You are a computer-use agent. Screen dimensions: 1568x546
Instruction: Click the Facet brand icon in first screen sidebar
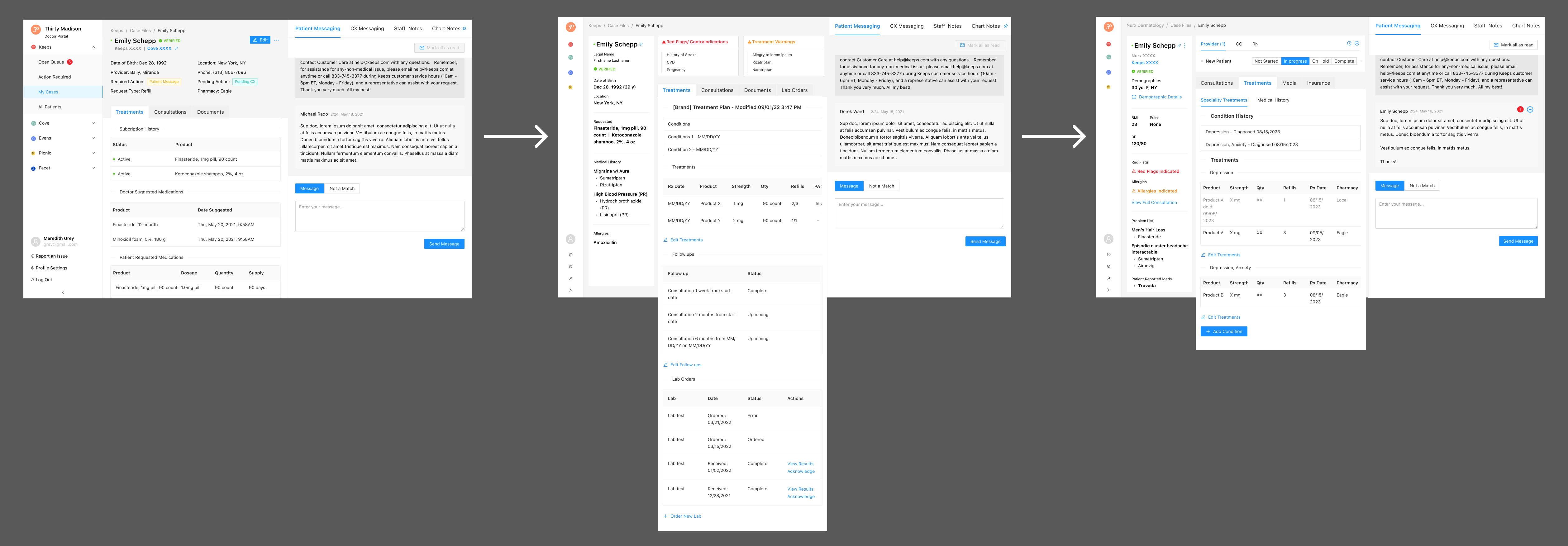click(x=33, y=168)
